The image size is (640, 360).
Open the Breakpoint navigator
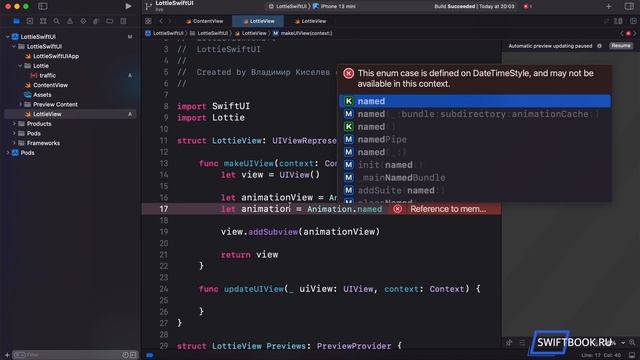click(x=109, y=21)
